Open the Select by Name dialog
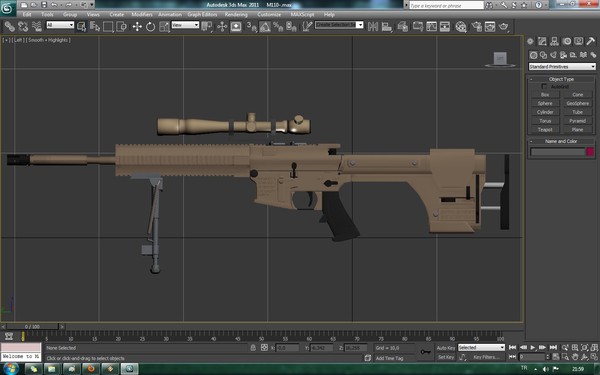 point(95,26)
